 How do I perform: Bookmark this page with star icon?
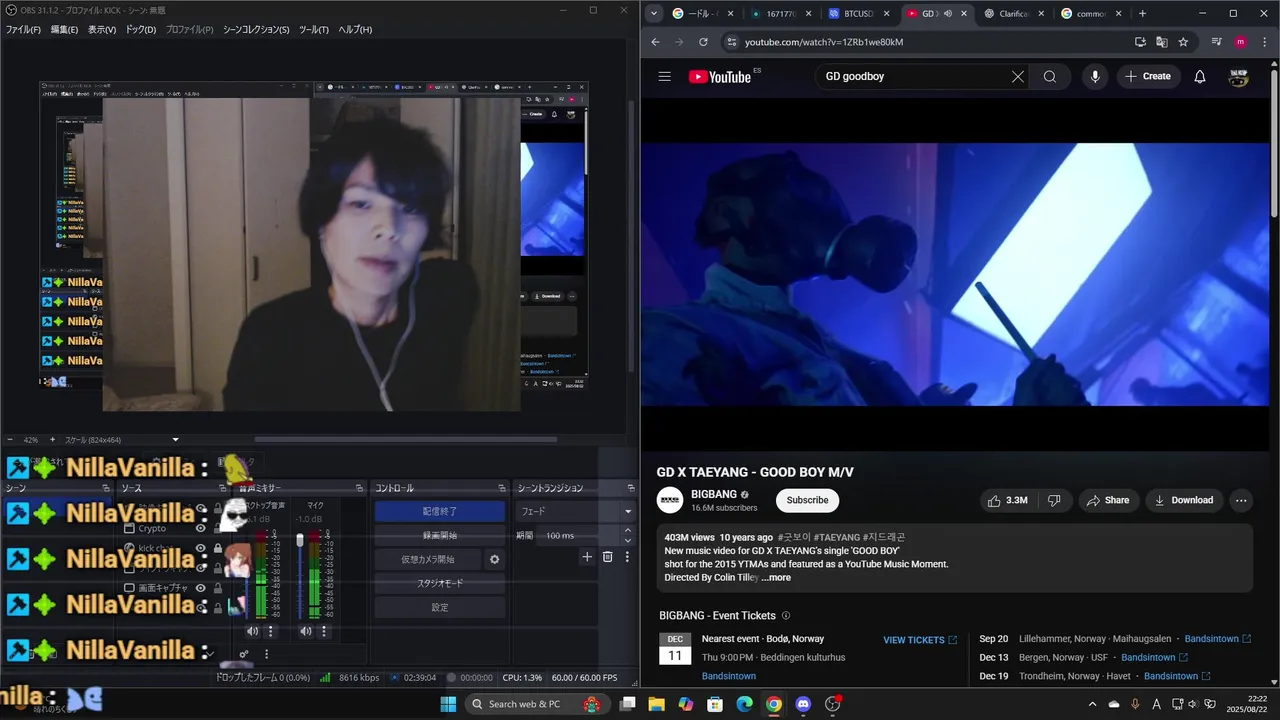(1183, 42)
